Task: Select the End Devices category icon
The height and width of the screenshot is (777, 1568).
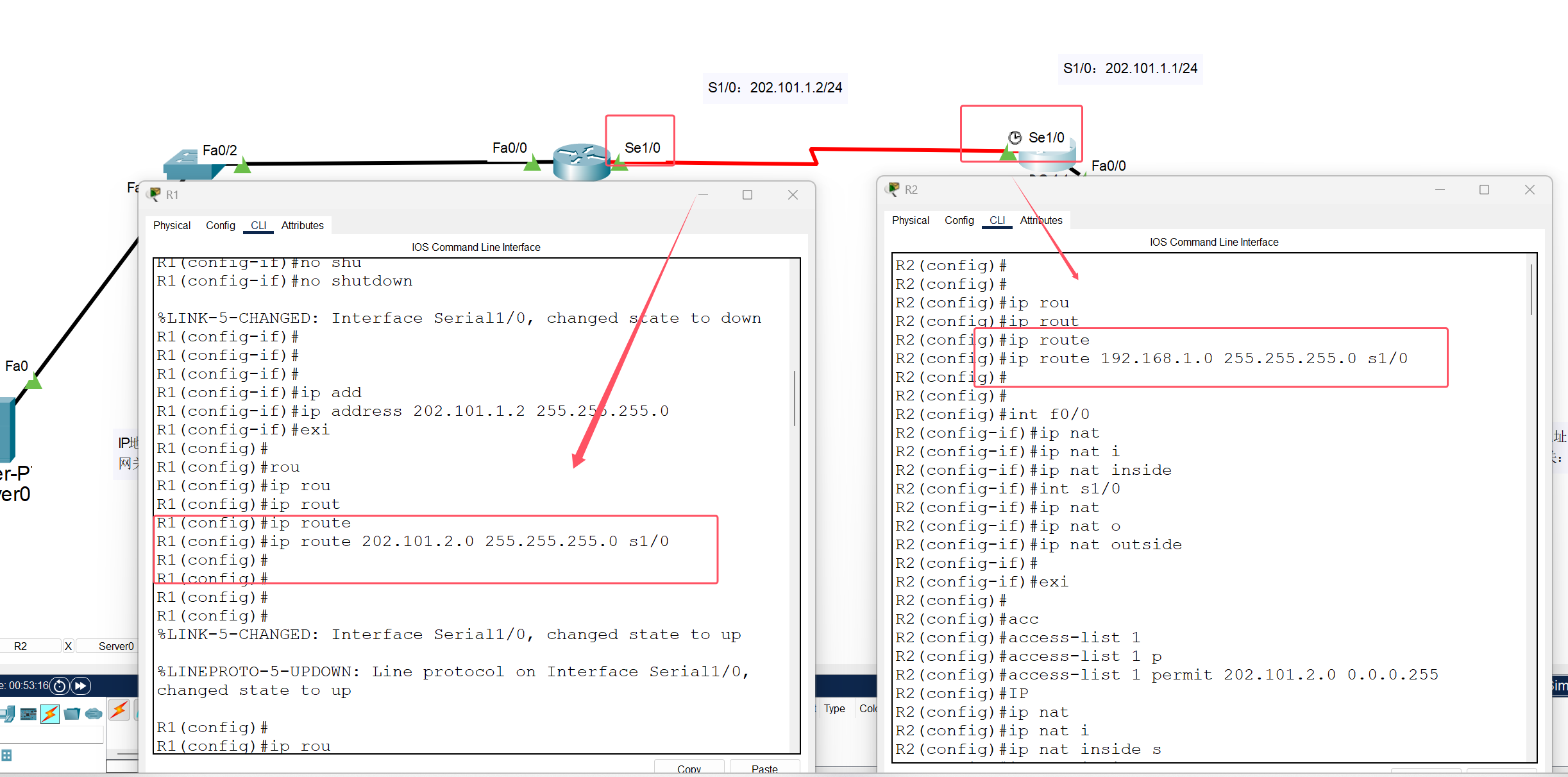Action: pos(8,713)
